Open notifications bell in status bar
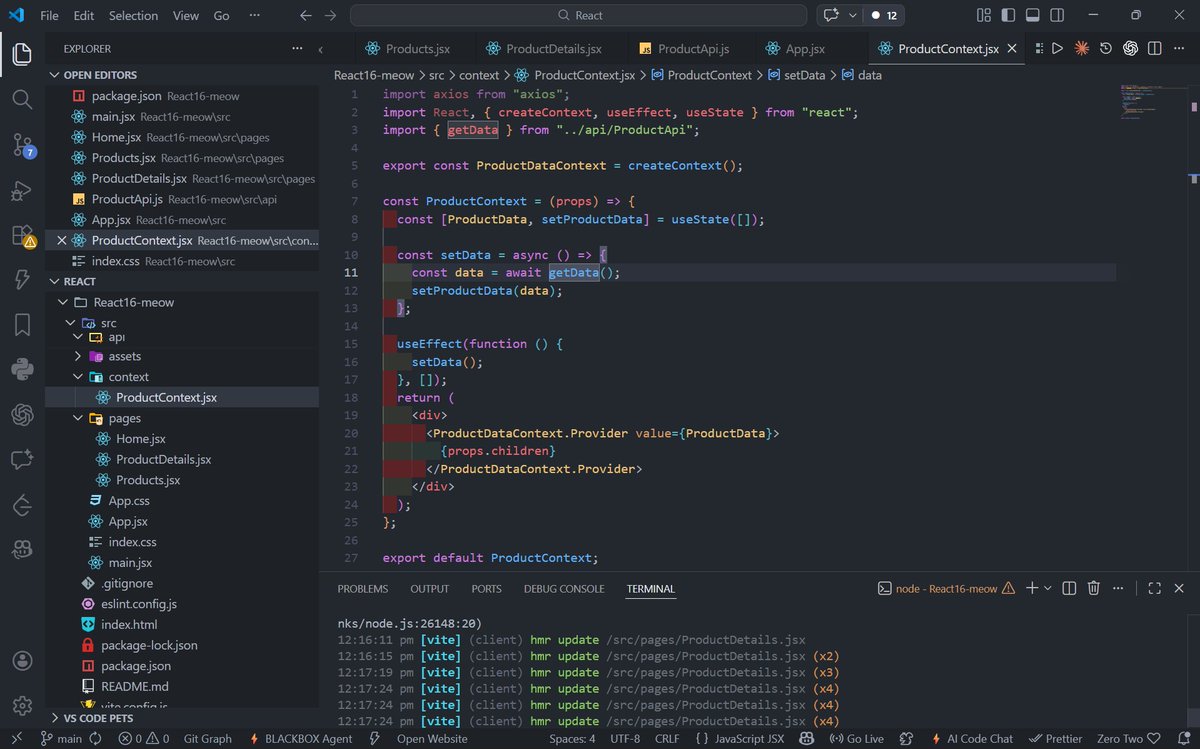 pyautogui.click(x=1184, y=738)
